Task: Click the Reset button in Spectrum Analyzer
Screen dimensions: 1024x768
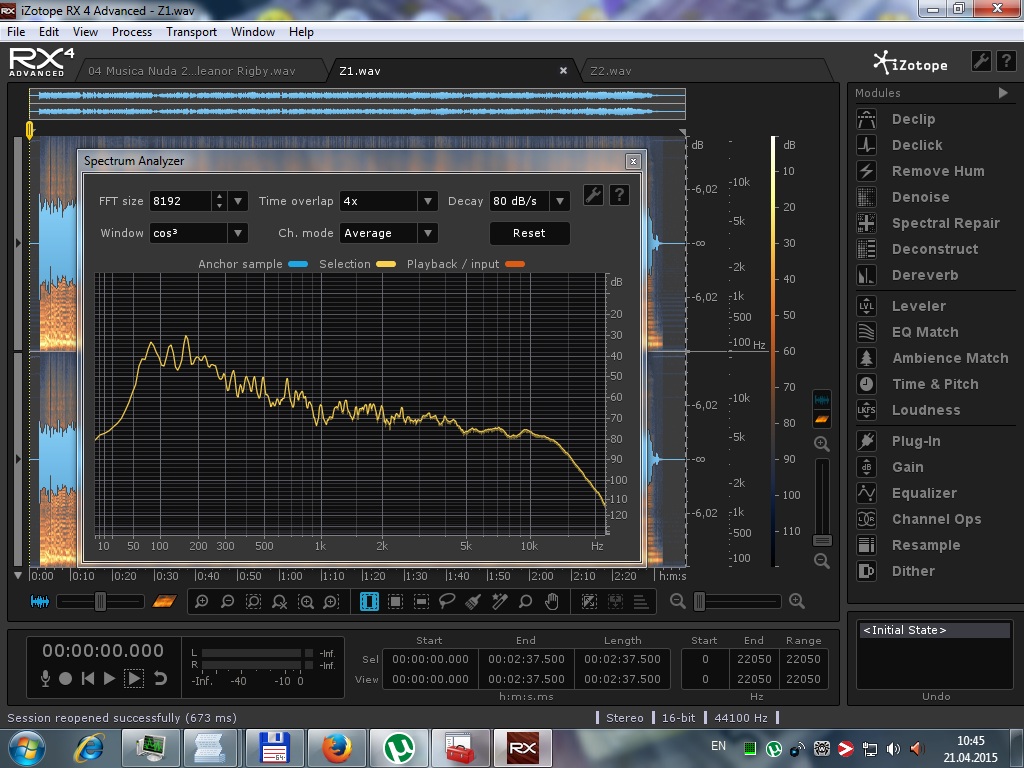Action: point(529,233)
